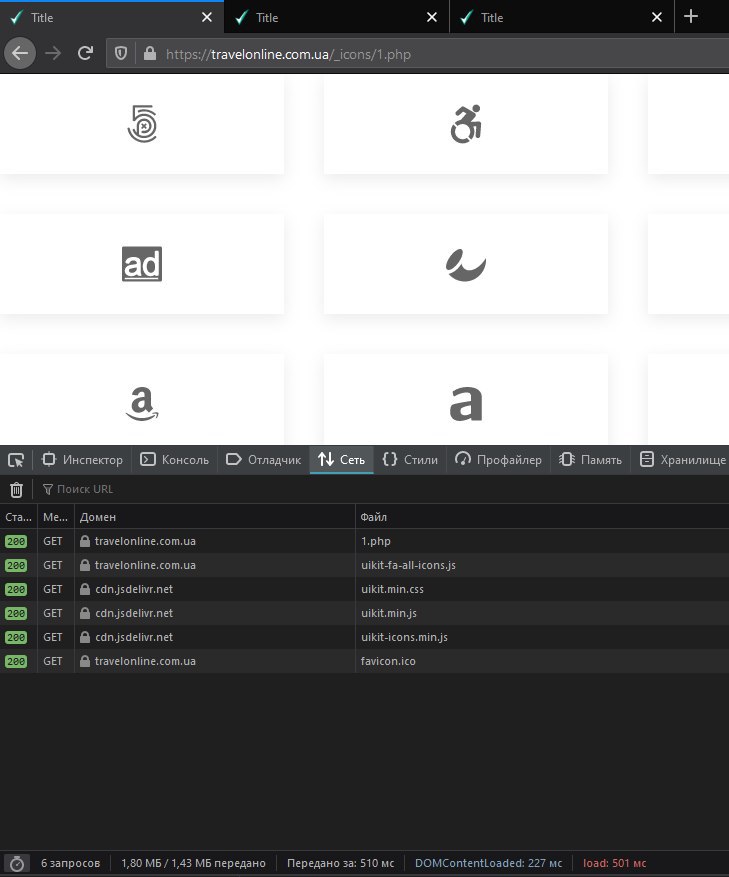The image size is (729, 877).
Task: Click 'Передано за: 510 мс' status entry
Action: (340, 864)
